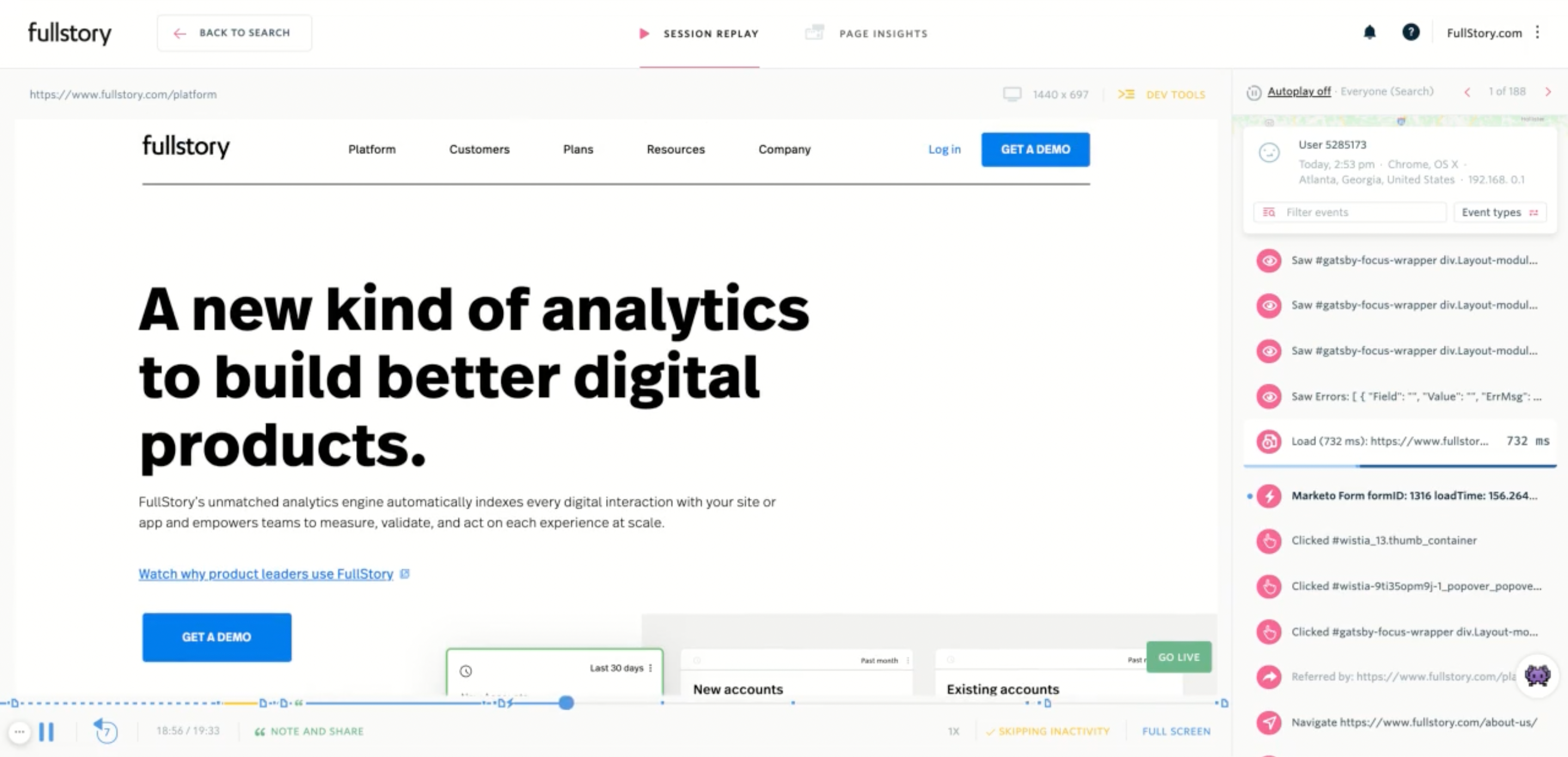
Task: Drag the session timeline scrubber
Action: 566,702
